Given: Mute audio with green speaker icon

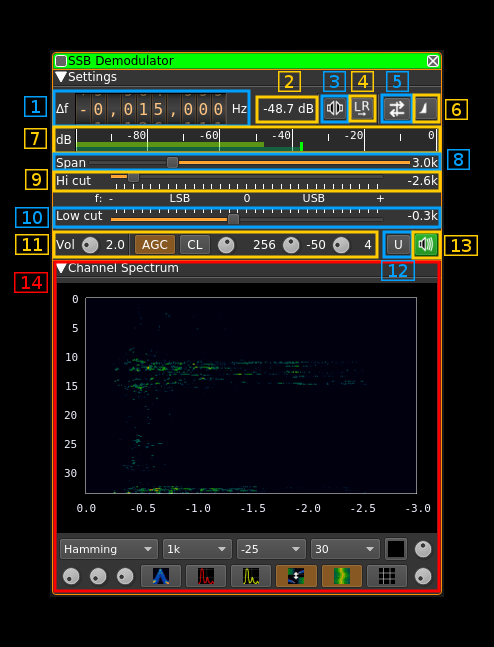Looking at the screenshot, I should pos(425,245).
